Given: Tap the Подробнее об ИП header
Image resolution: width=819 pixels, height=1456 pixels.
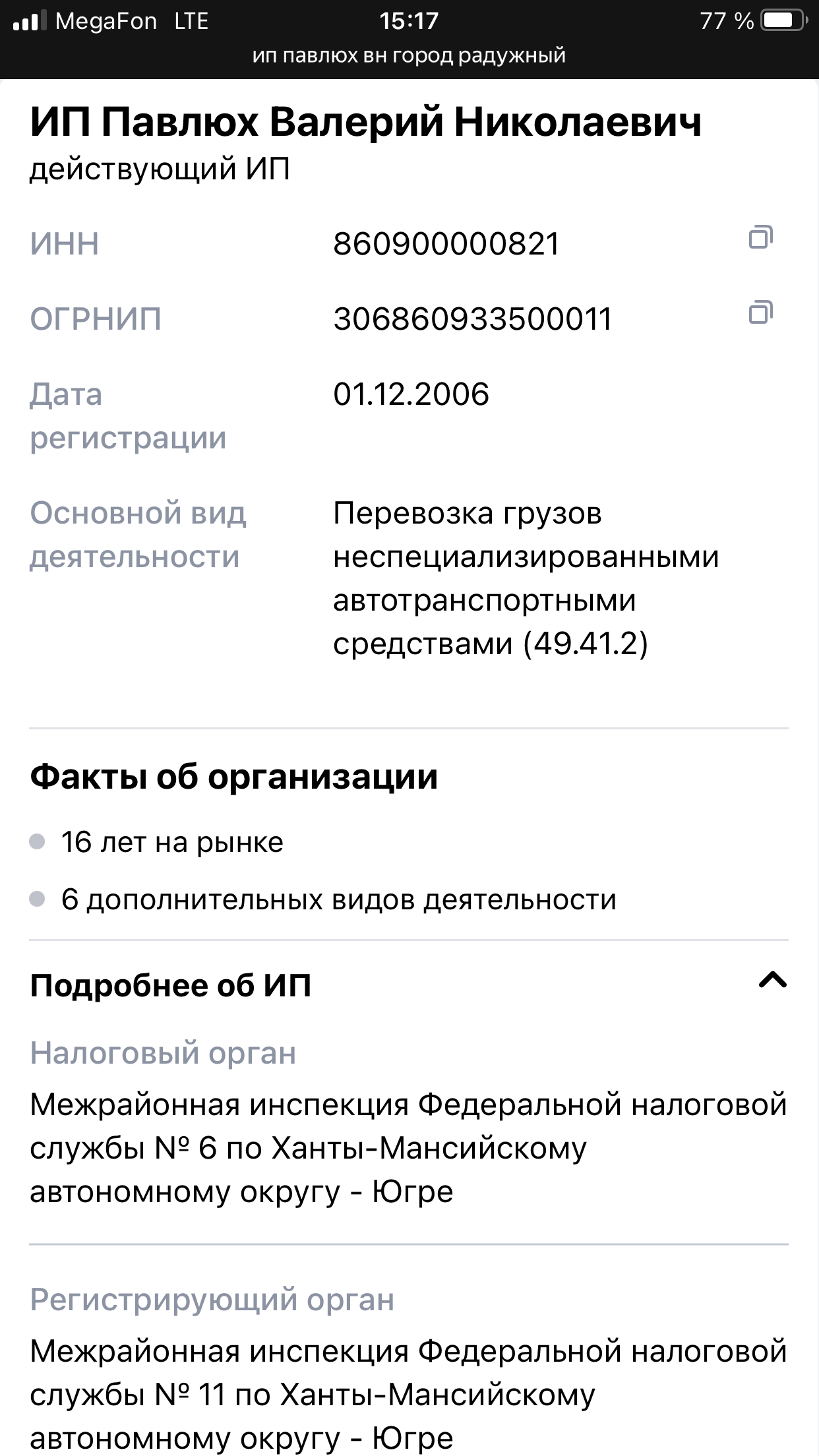Looking at the screenshot, I should [x=171, y=986].
